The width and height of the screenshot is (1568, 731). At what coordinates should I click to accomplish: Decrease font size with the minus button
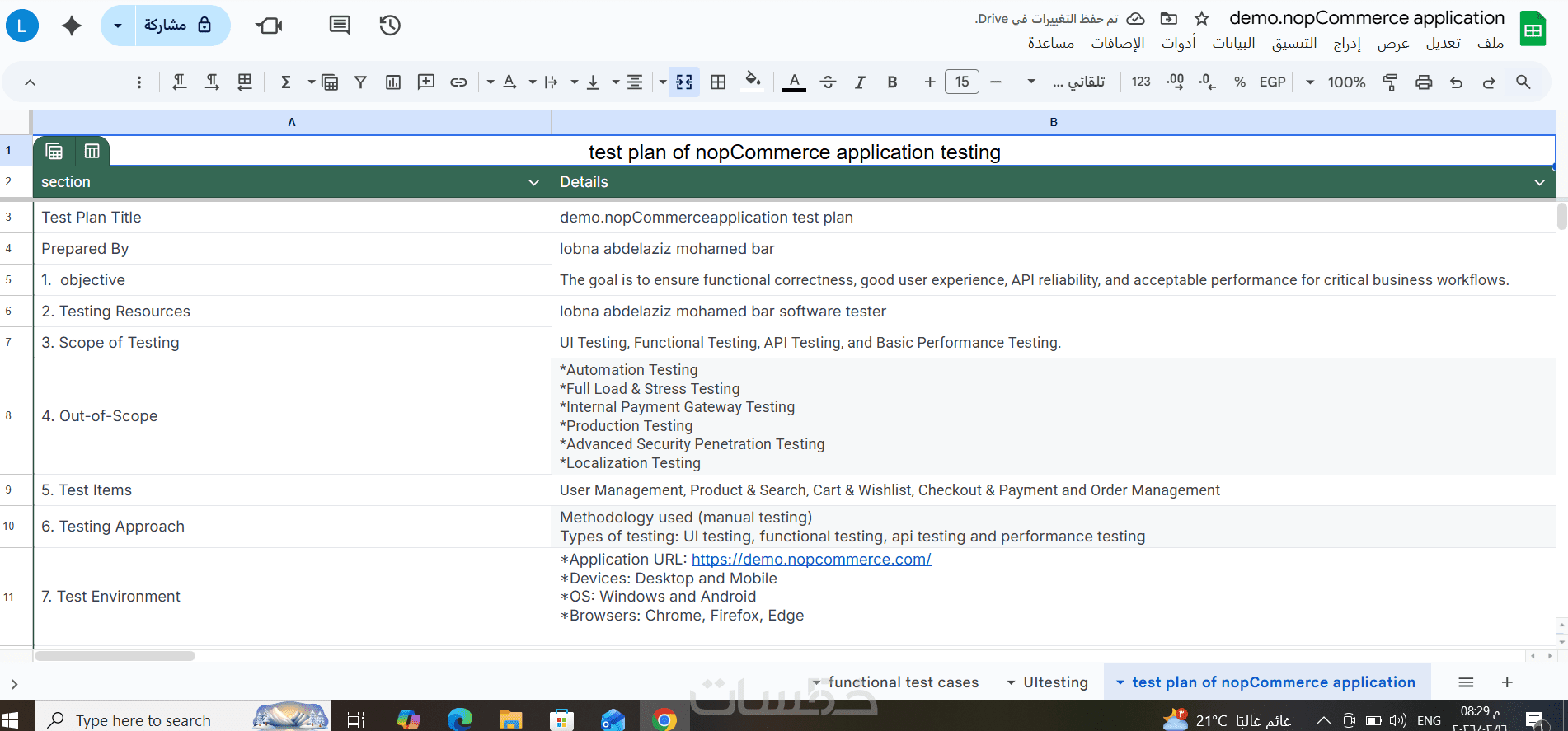click(x=996, y=82)
